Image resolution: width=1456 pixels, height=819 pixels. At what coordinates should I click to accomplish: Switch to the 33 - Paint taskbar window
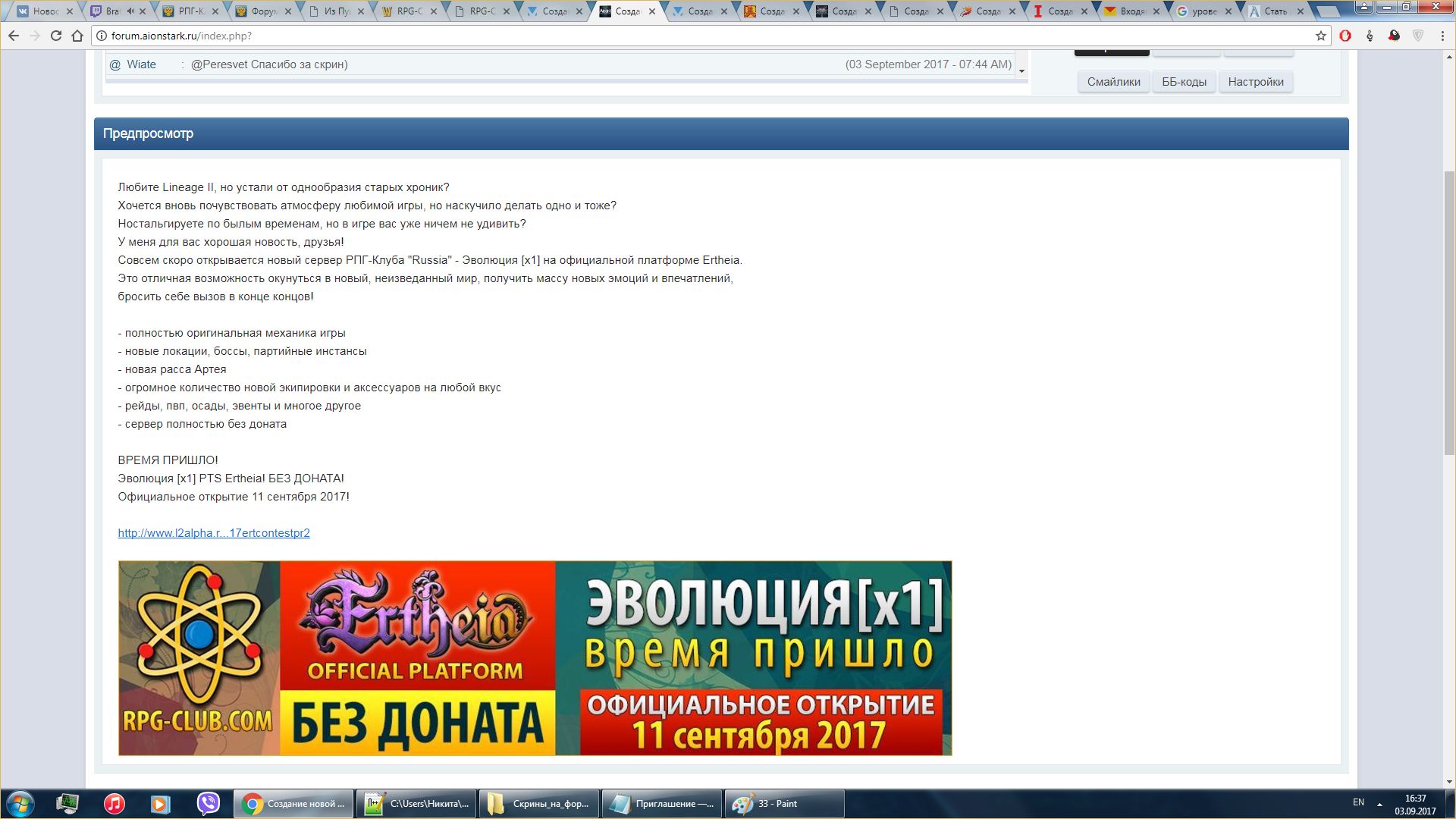(x=784, y=804)
